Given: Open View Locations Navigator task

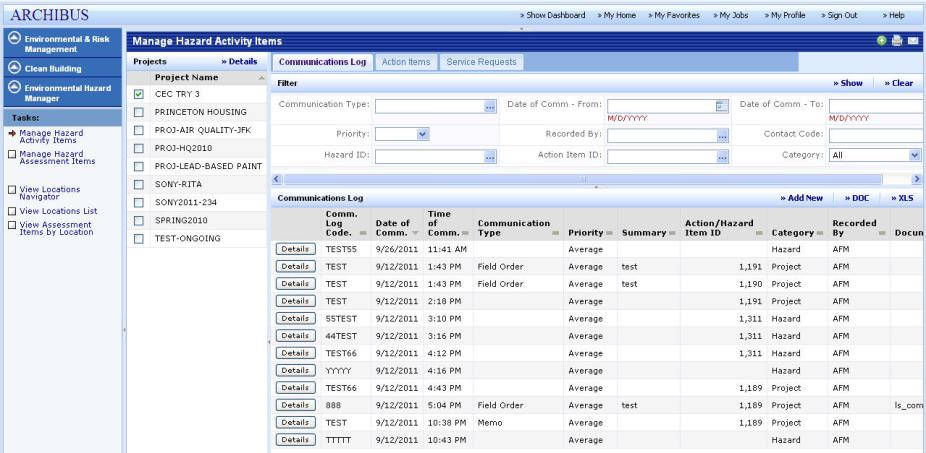Looking at the screenshot, I should 49,193.
